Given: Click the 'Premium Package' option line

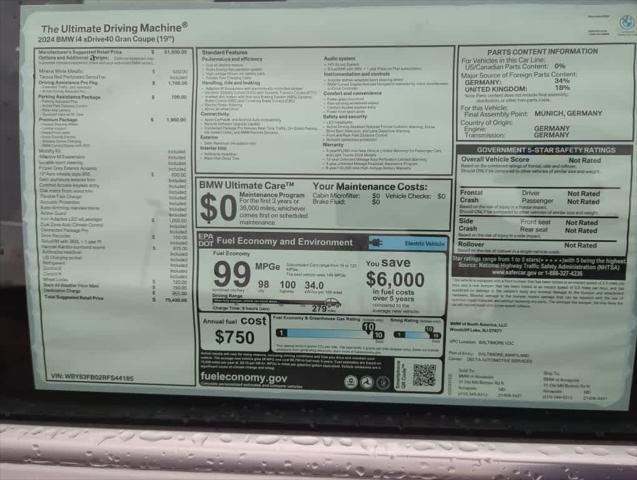Looking at the screenshot, I should [x=113, y=120].
